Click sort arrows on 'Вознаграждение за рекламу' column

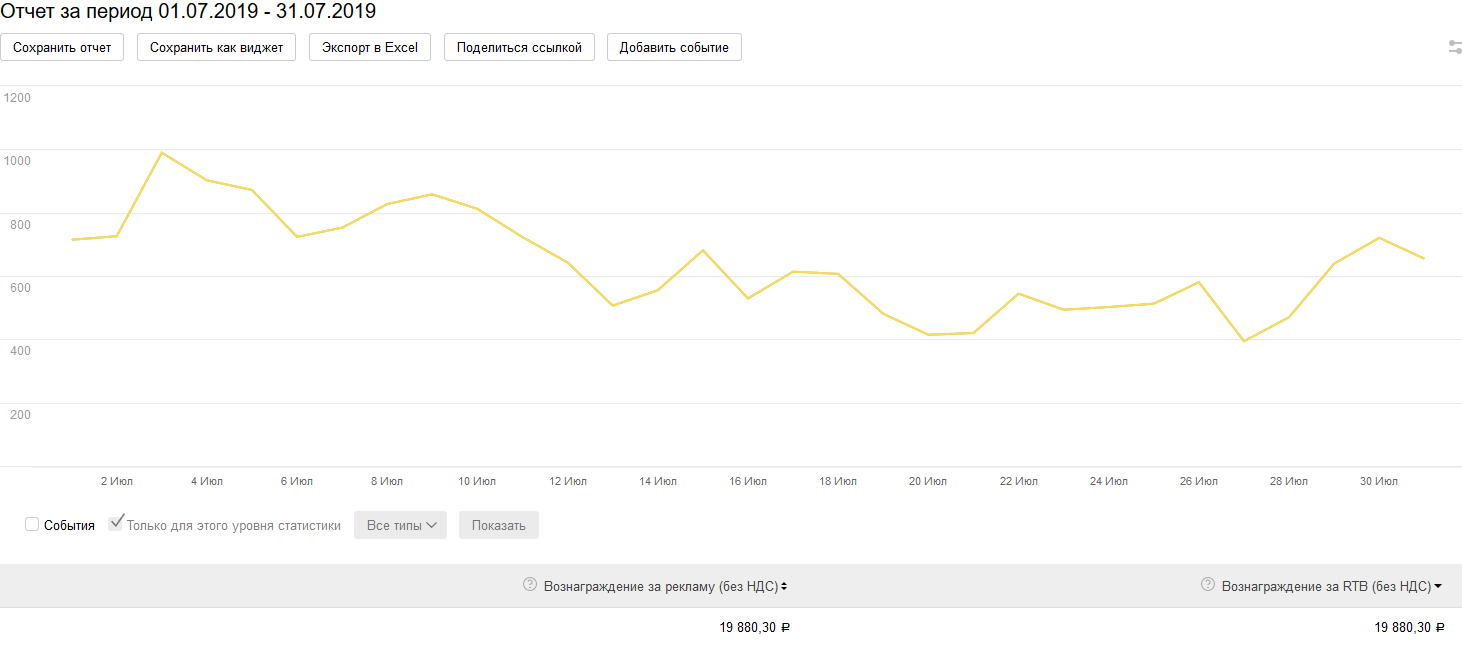pos(784,587)
